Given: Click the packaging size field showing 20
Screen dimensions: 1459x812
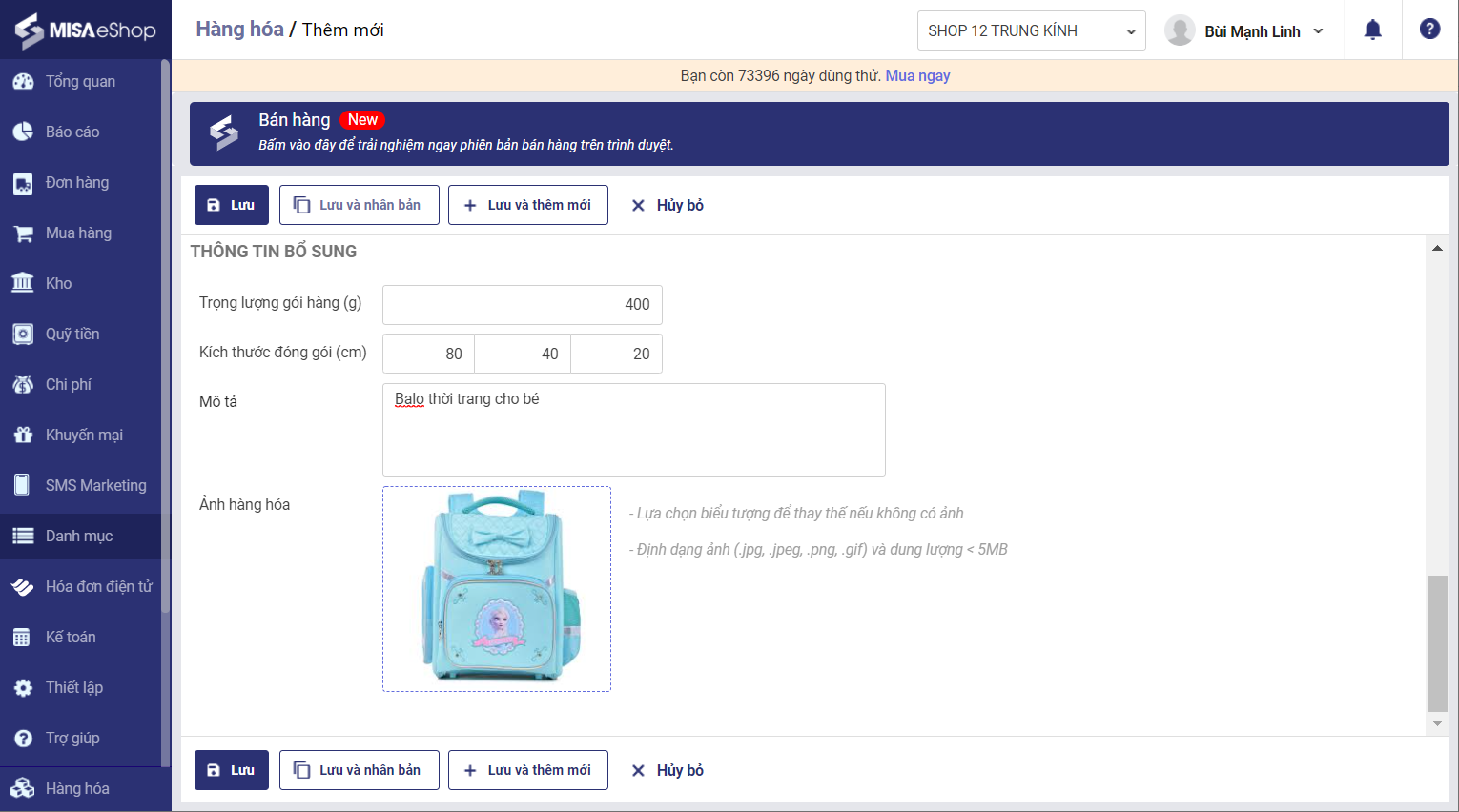Looking at the screenshot, I should (x=617, y=354).
